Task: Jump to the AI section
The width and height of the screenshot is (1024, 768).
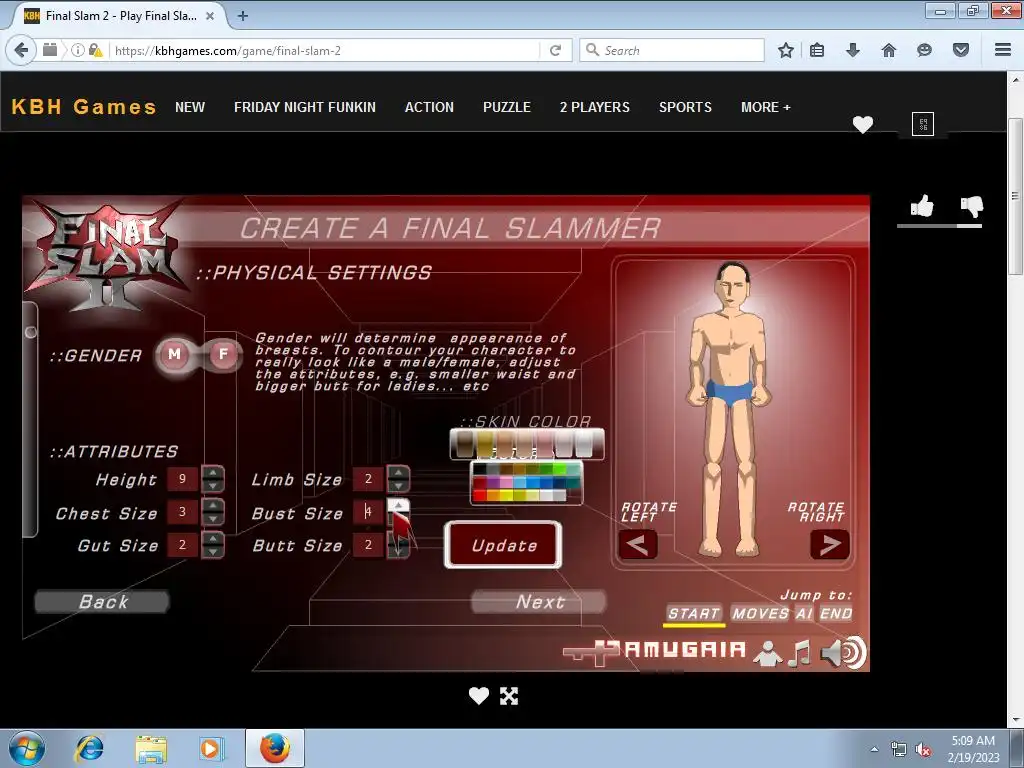Action: point(804,613)
